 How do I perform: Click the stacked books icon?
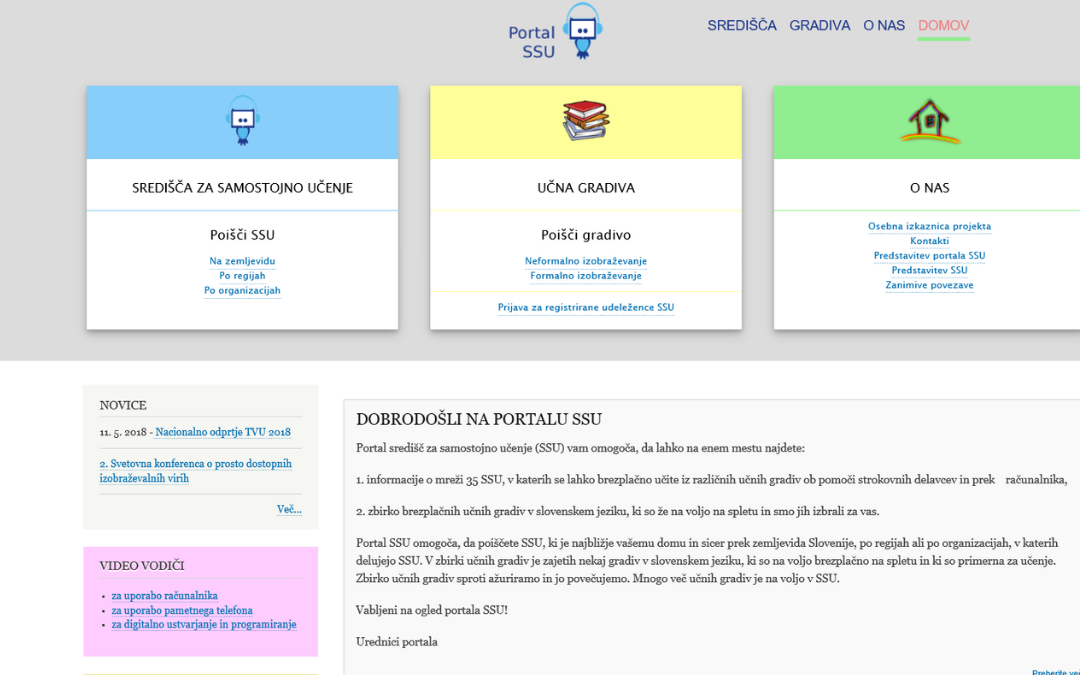pyautogui.click(x=586, y=121)
